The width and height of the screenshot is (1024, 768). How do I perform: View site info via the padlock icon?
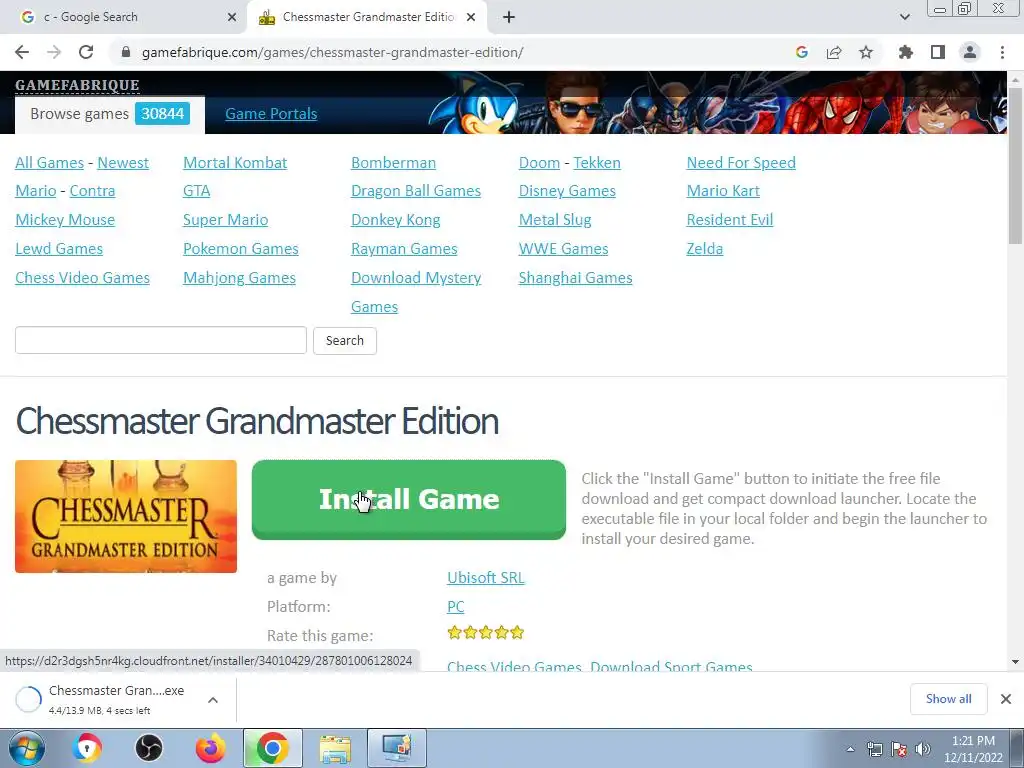(x=126, y=52)
